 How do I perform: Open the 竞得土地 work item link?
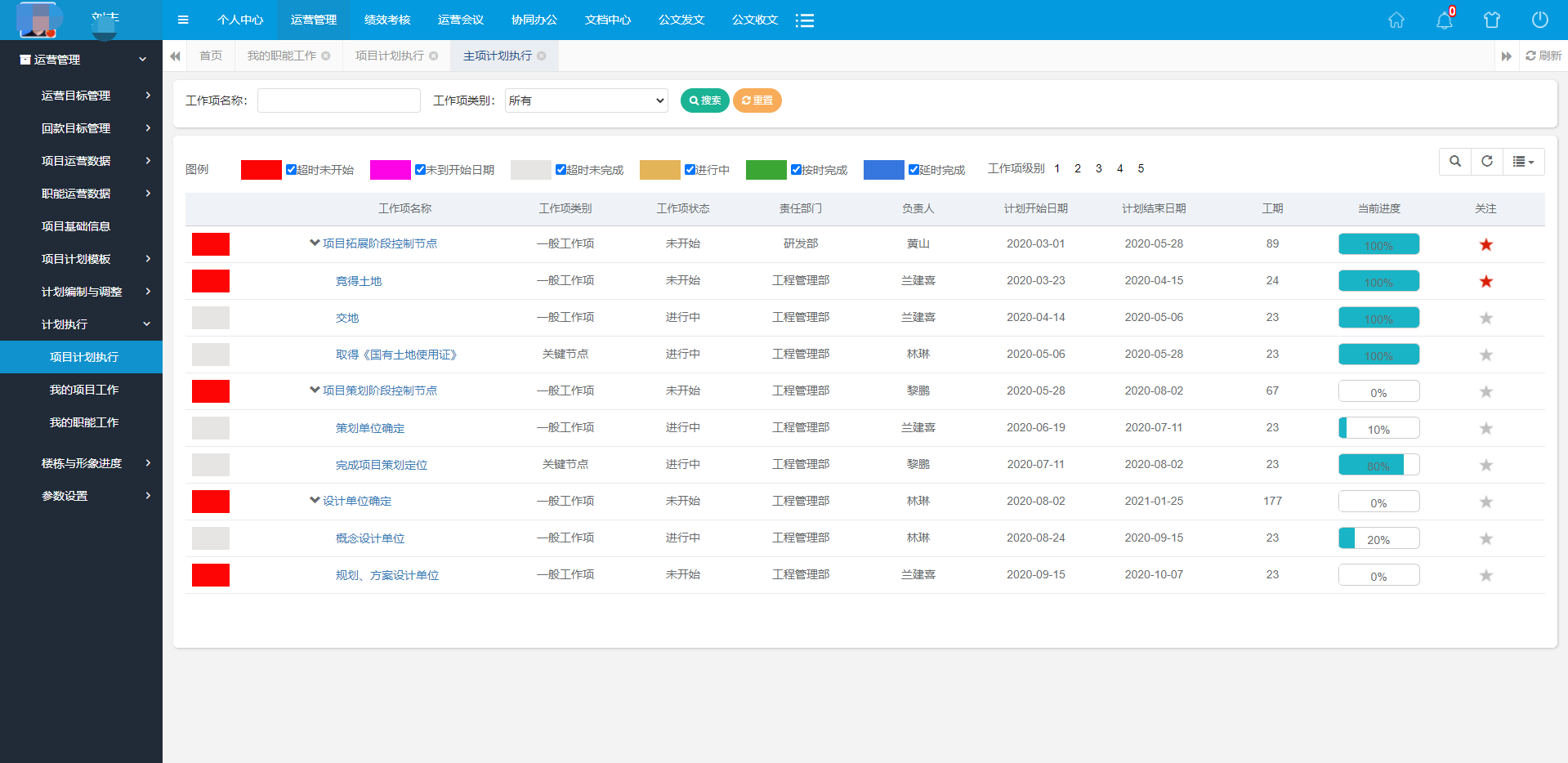(359, 281)
